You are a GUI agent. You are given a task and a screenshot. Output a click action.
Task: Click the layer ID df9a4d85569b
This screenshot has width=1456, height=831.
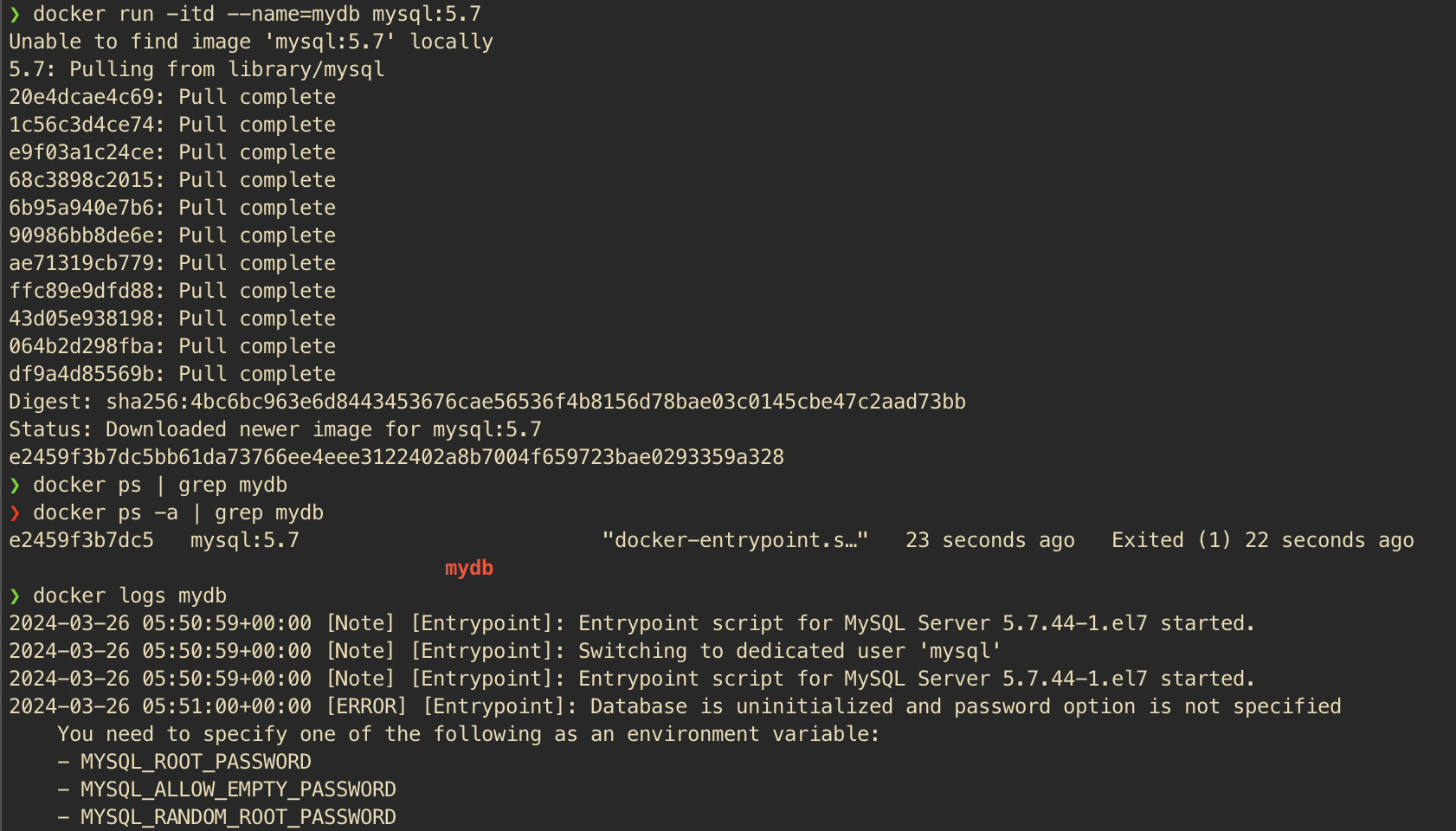point(81,375)
